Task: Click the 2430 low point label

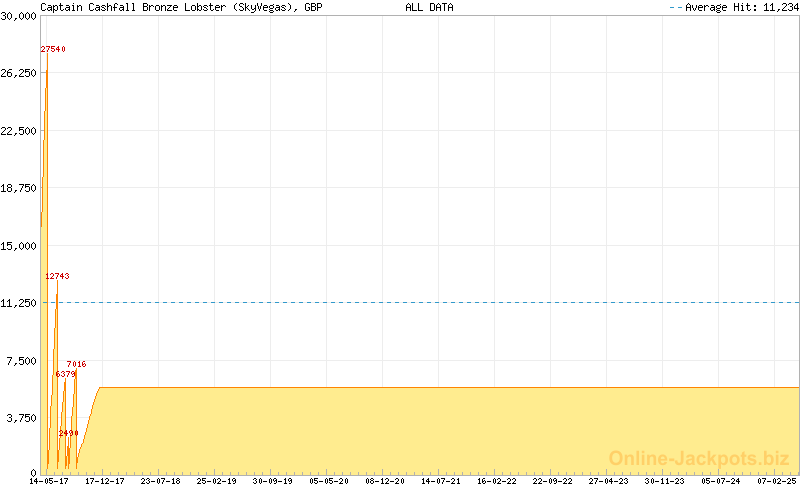Action: pos(68,433)
